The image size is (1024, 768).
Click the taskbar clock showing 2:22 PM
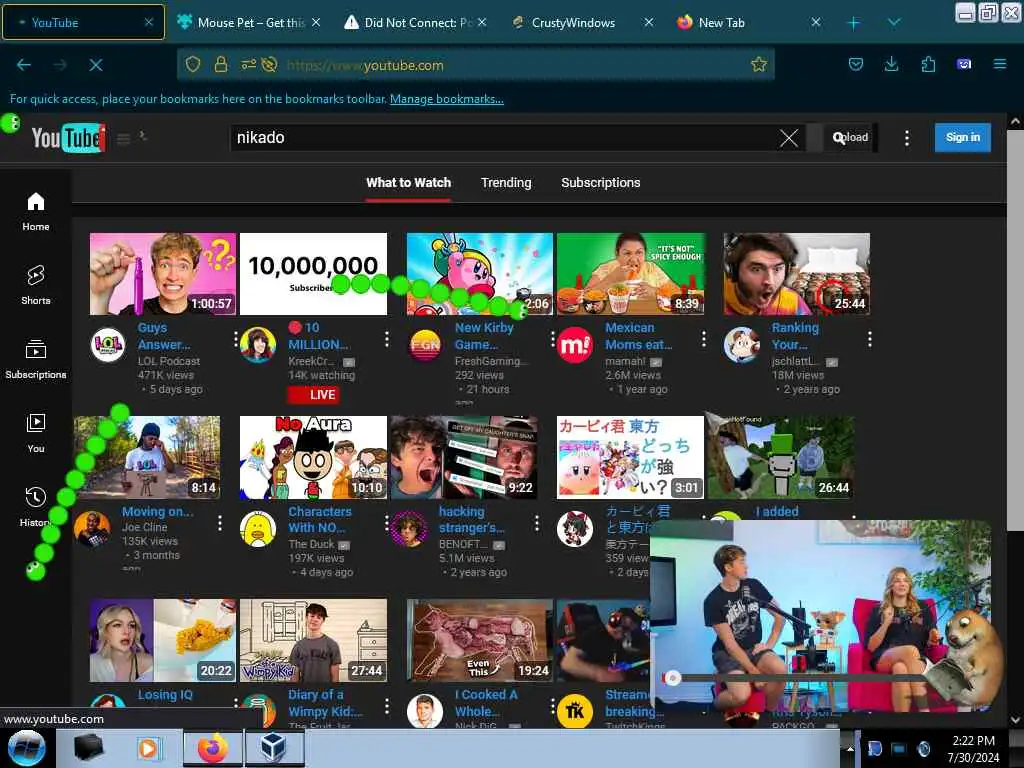click(x=973, y=749)
